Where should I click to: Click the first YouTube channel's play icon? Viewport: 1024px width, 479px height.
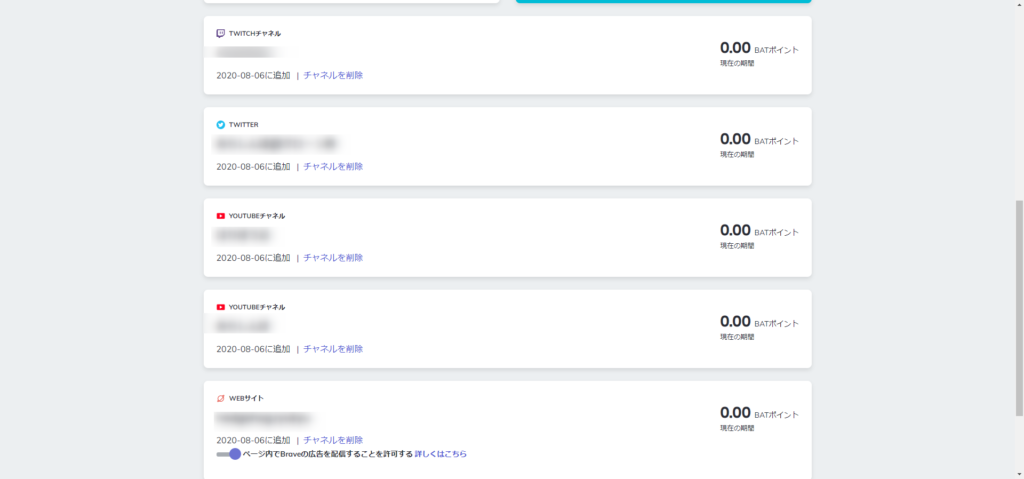click(221, 216)
